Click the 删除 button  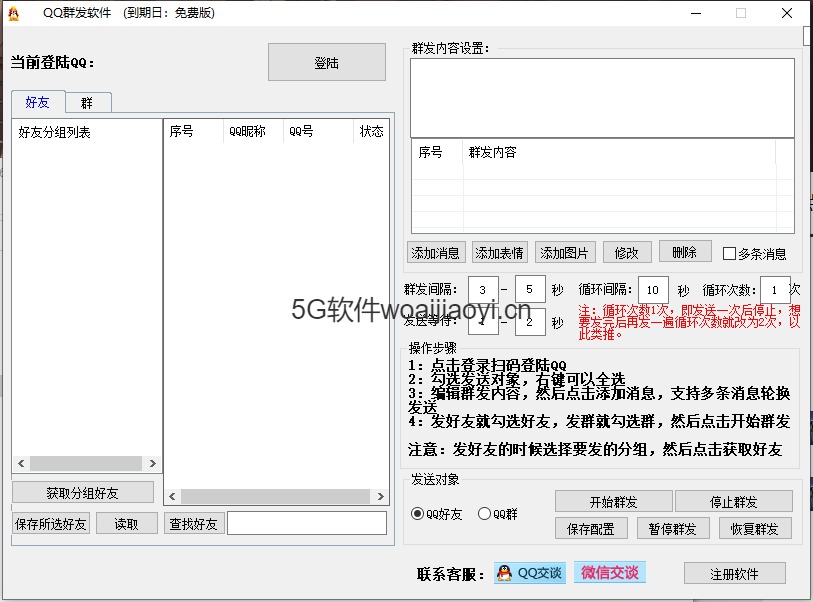685,251
